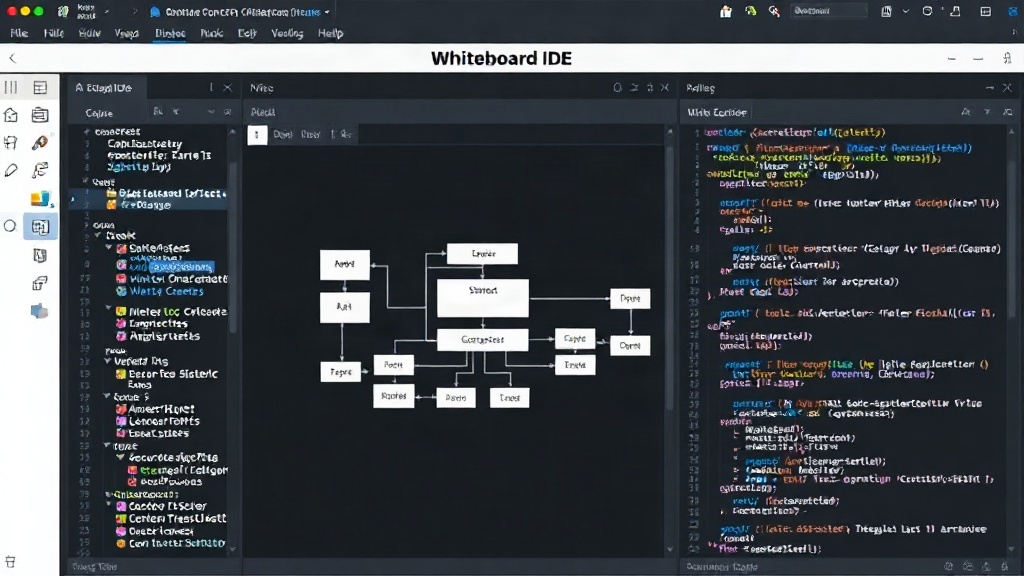Click the largest white node in the diagram
The width and height of the screenshot is (1024, 576).
[x=483, y=298]
